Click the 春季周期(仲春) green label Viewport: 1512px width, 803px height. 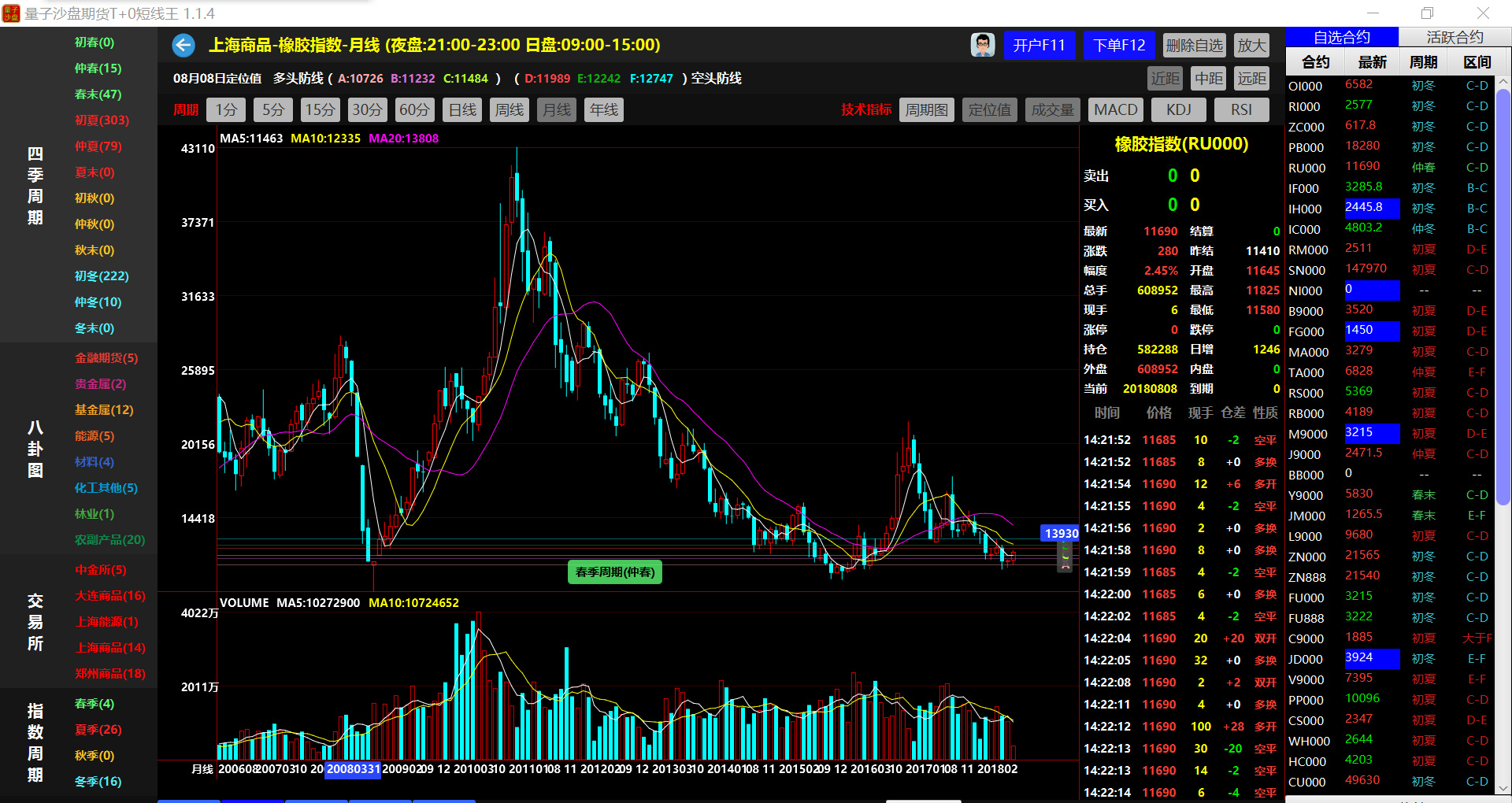click(x=615, y=572)
